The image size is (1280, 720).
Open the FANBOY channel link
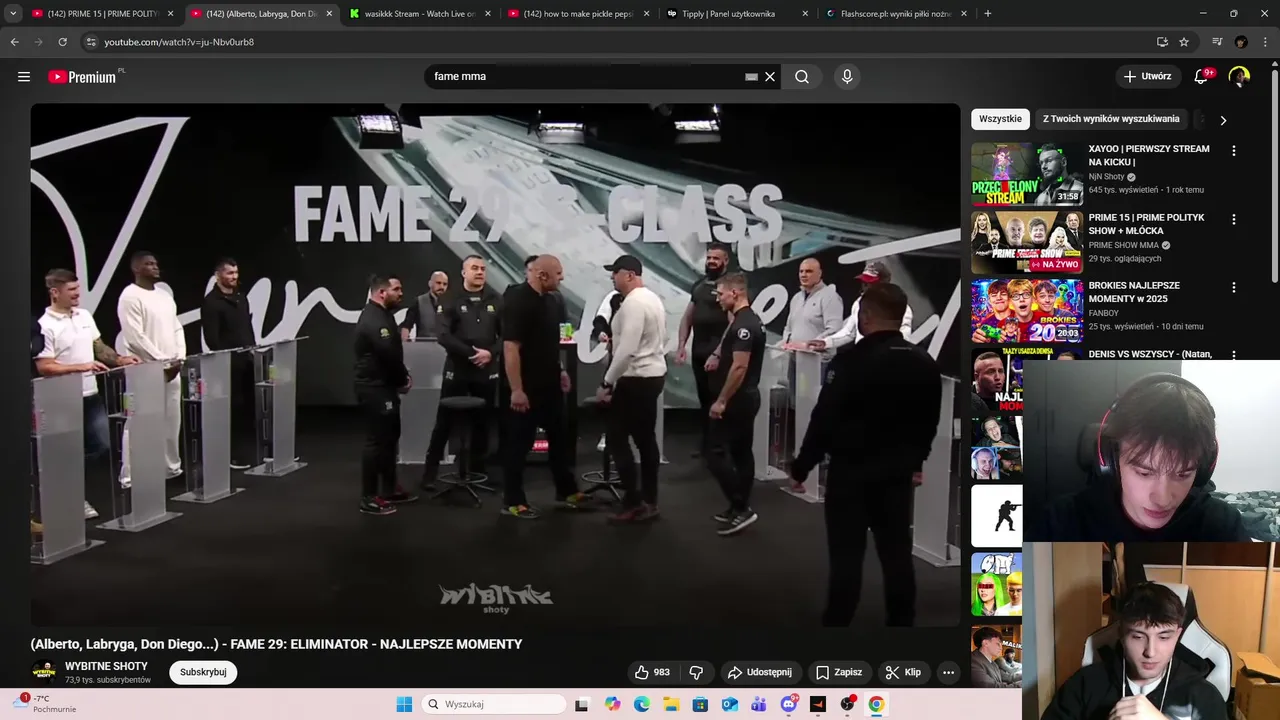coord(1104,313)
